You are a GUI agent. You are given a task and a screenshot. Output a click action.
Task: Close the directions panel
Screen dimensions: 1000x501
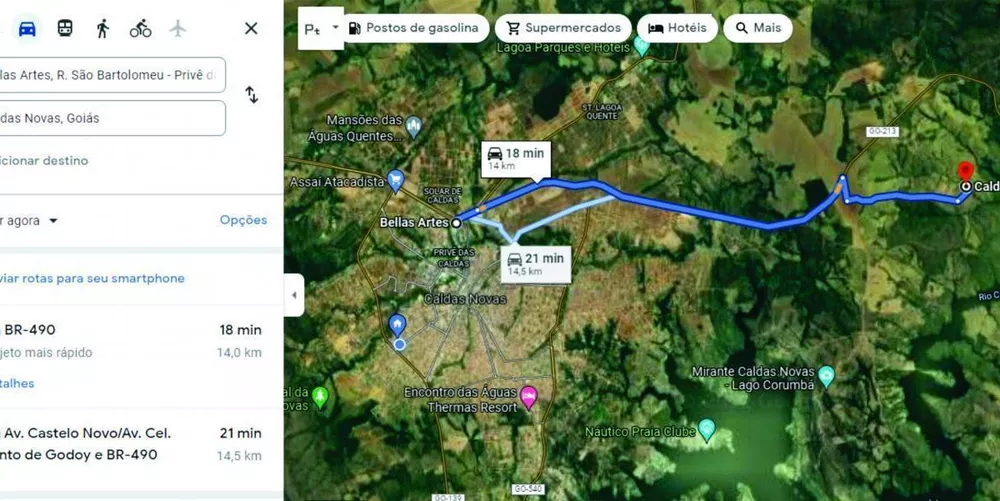coord(251,28)
